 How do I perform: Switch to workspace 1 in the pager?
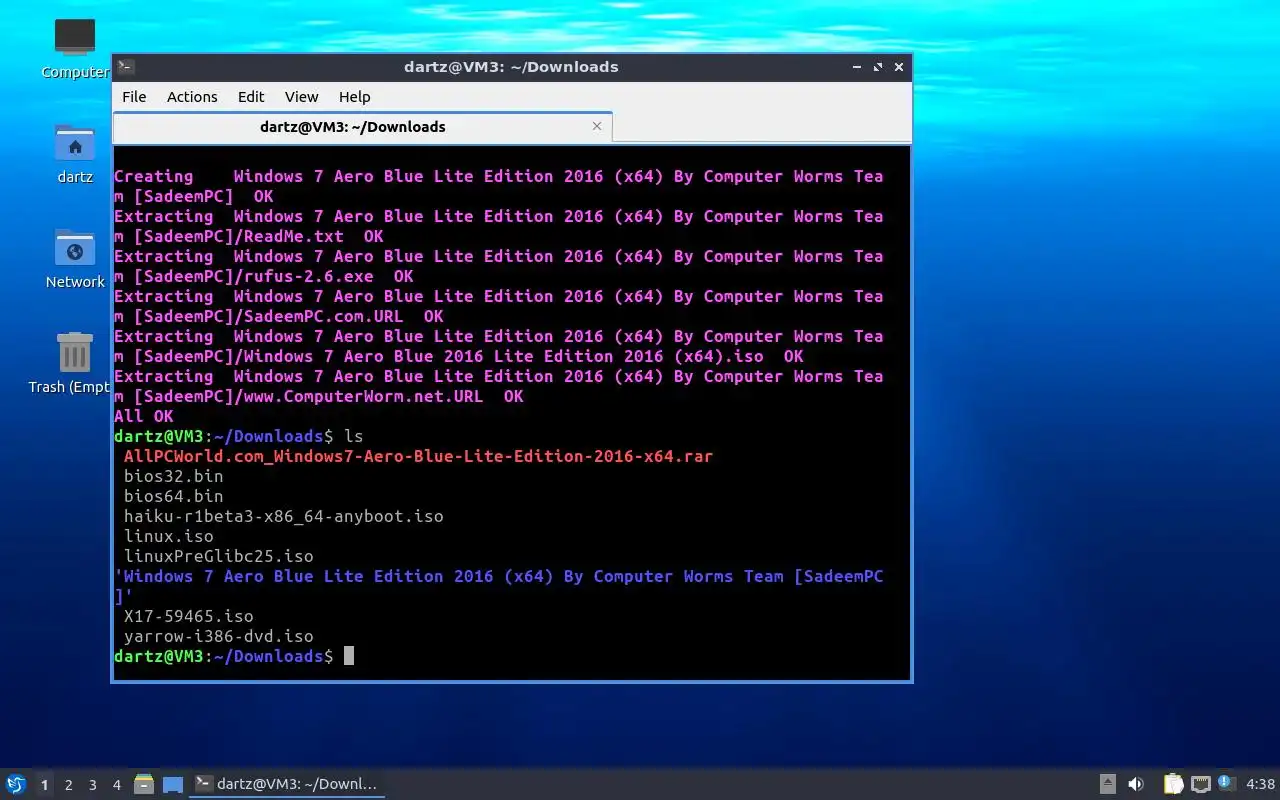tap(44, 785)
